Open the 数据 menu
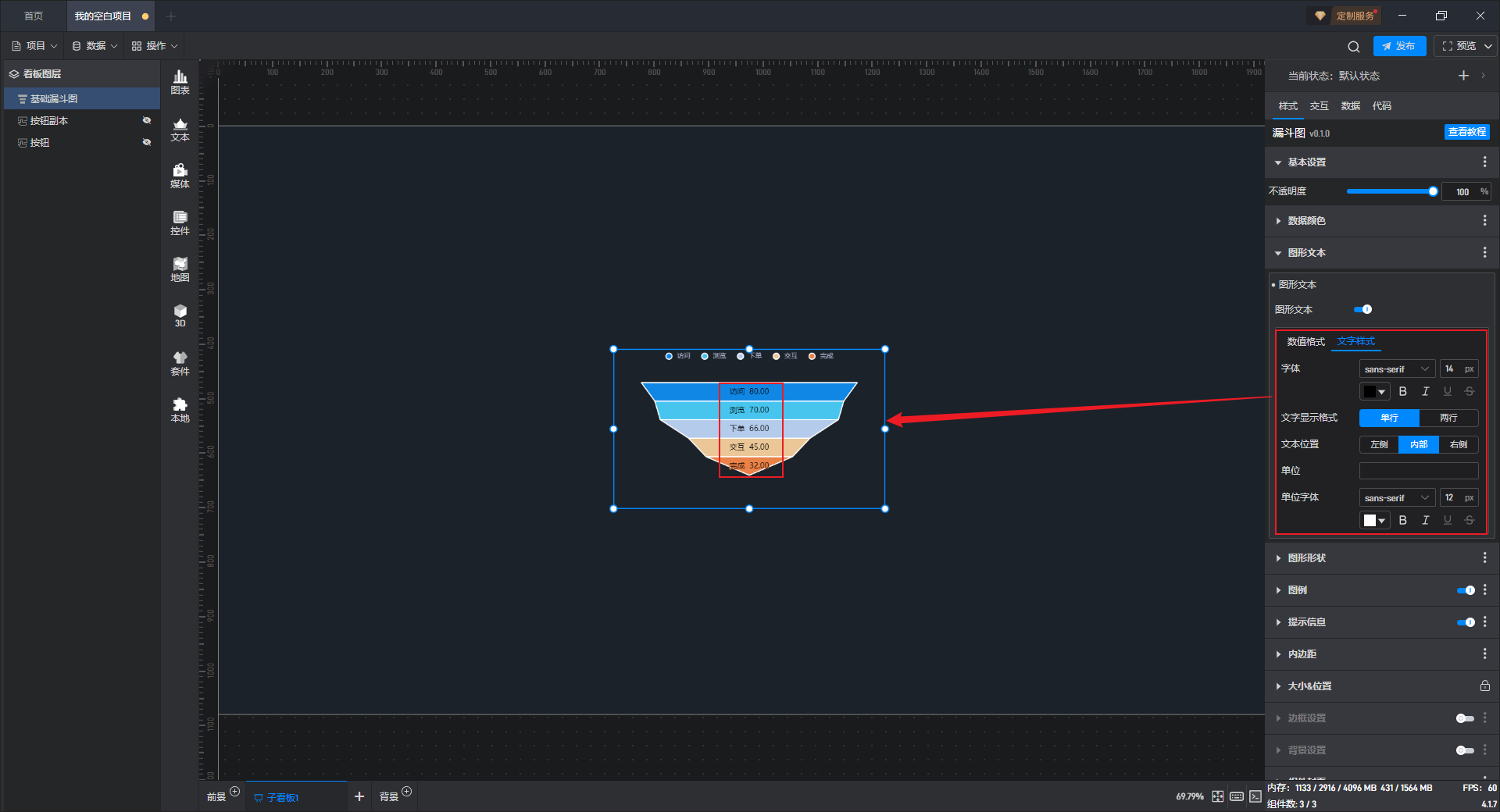The width and height of the screenshot is (1500, 812). tap(95, 46)
